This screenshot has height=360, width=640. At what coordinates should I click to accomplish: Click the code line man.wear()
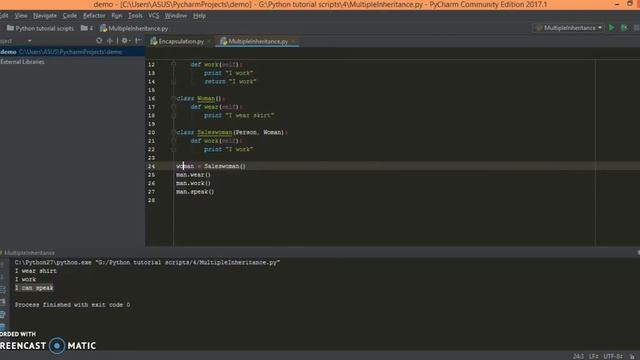(193, 175)
